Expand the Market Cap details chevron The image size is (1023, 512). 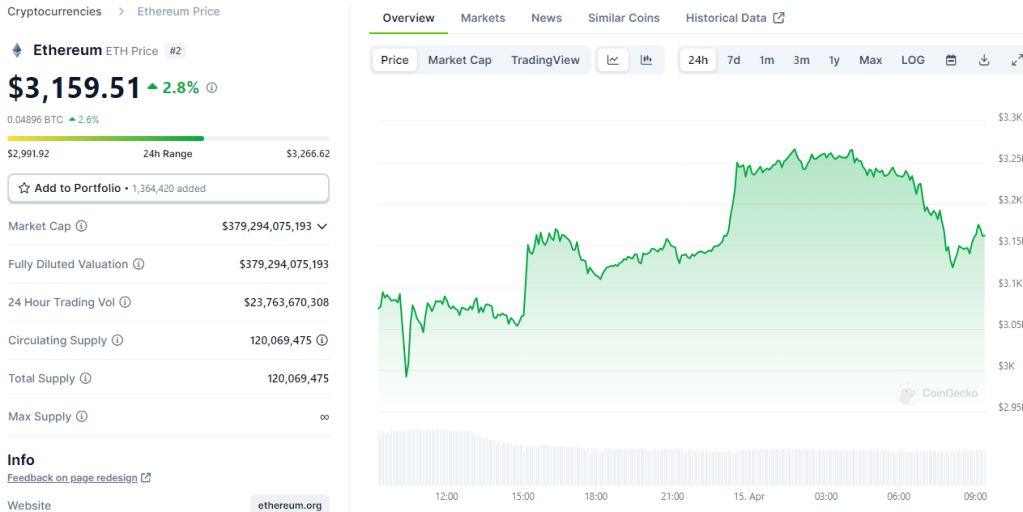coord(322,227)
